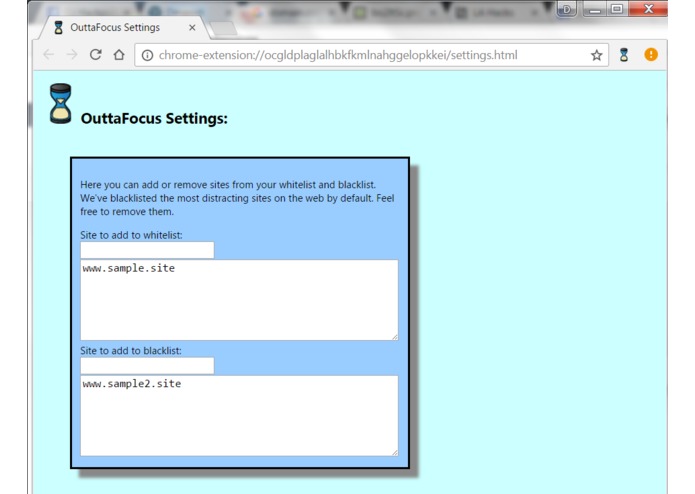
Task: Click inside the blacklist text area
Action: [x=239, y=416]
